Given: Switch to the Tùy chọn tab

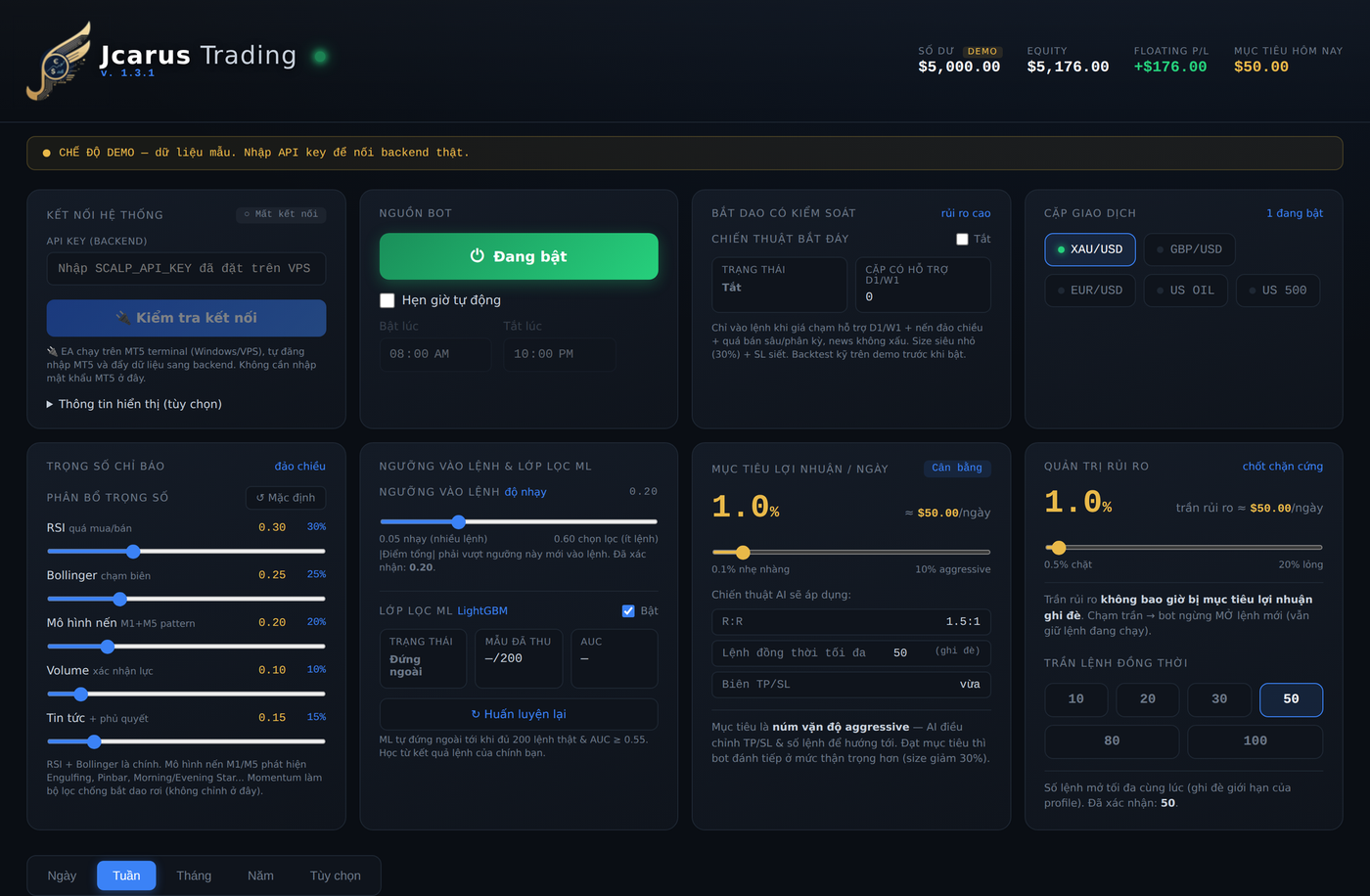Looking at the screenshot, I should 336,875.
